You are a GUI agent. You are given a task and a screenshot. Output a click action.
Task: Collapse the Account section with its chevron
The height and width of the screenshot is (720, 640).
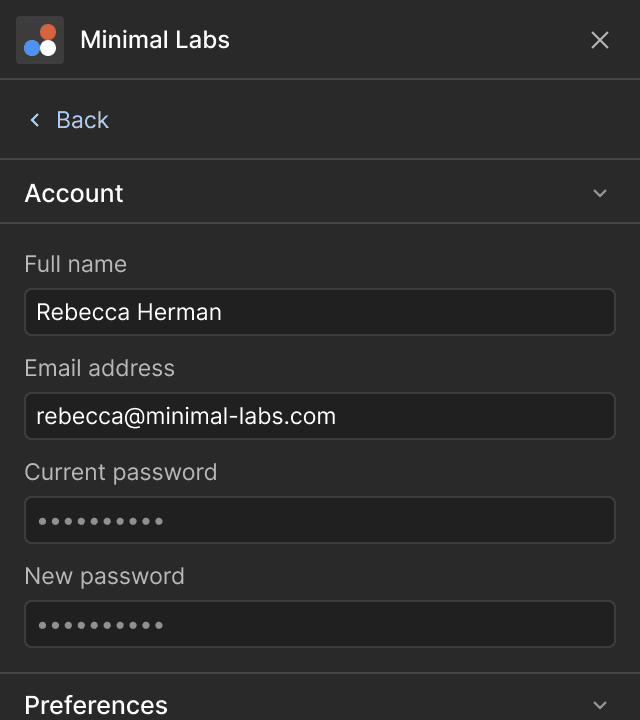tap(600, 193)
